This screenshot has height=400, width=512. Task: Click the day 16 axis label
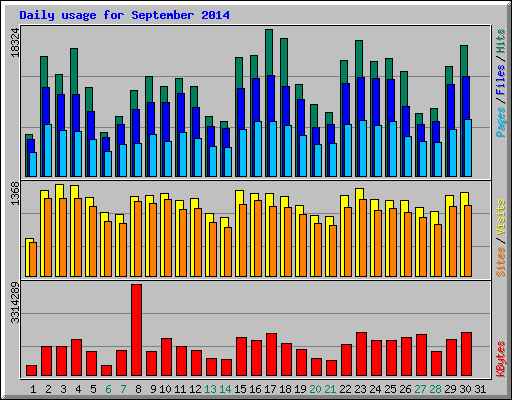click(255, 389)
